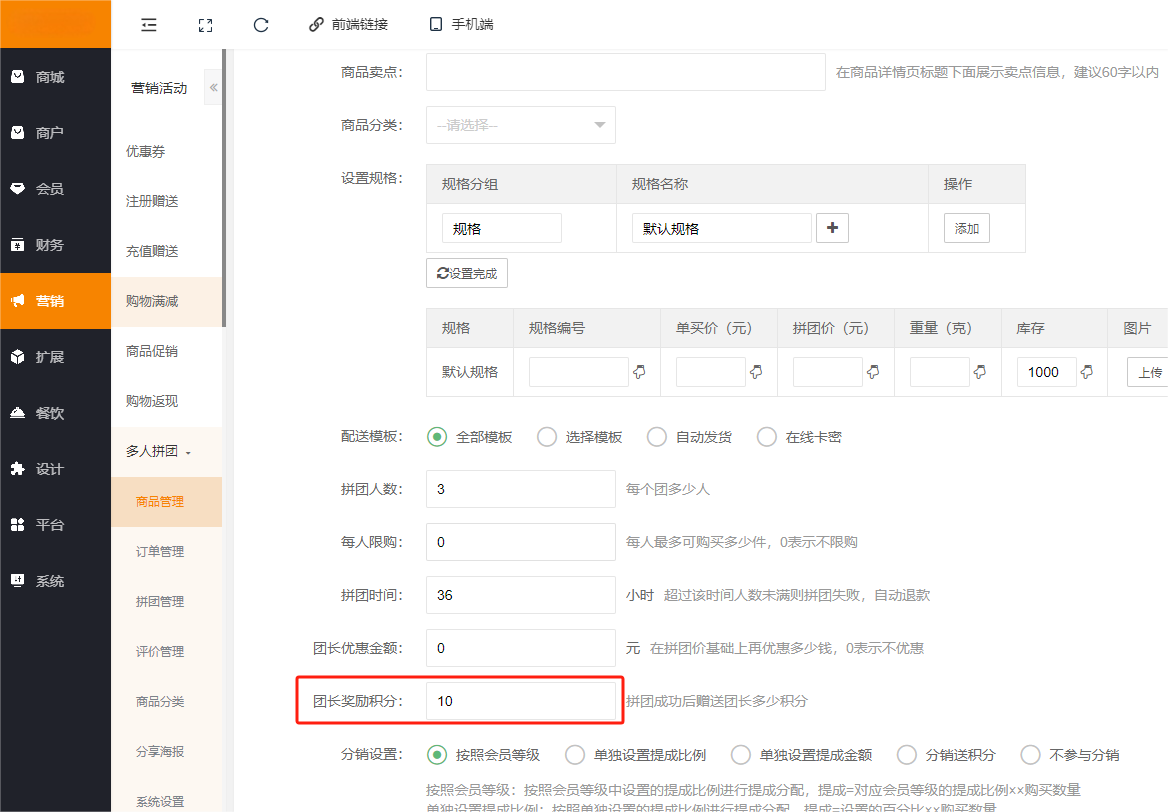1168x812 pixels.
Task: Click the 上传 image button
Action: [1148, 372]
